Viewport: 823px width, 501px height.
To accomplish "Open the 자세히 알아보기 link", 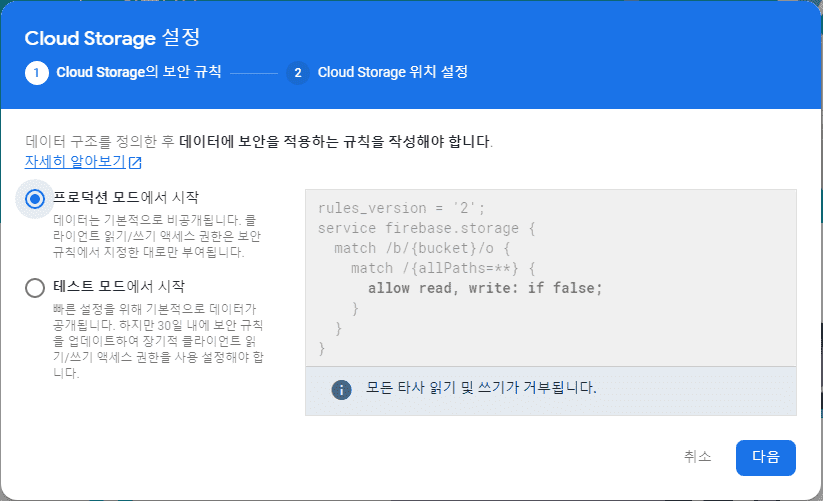I will pyautogui.click(x=75, y=162).
